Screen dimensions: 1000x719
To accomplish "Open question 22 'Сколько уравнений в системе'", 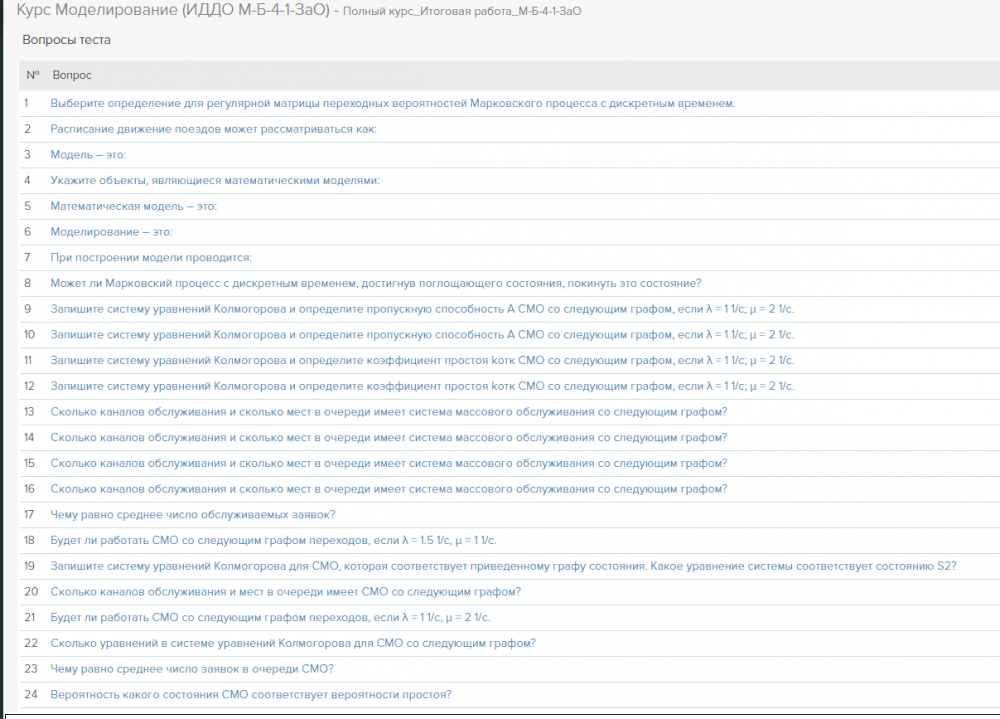I will tap(293, 643).
